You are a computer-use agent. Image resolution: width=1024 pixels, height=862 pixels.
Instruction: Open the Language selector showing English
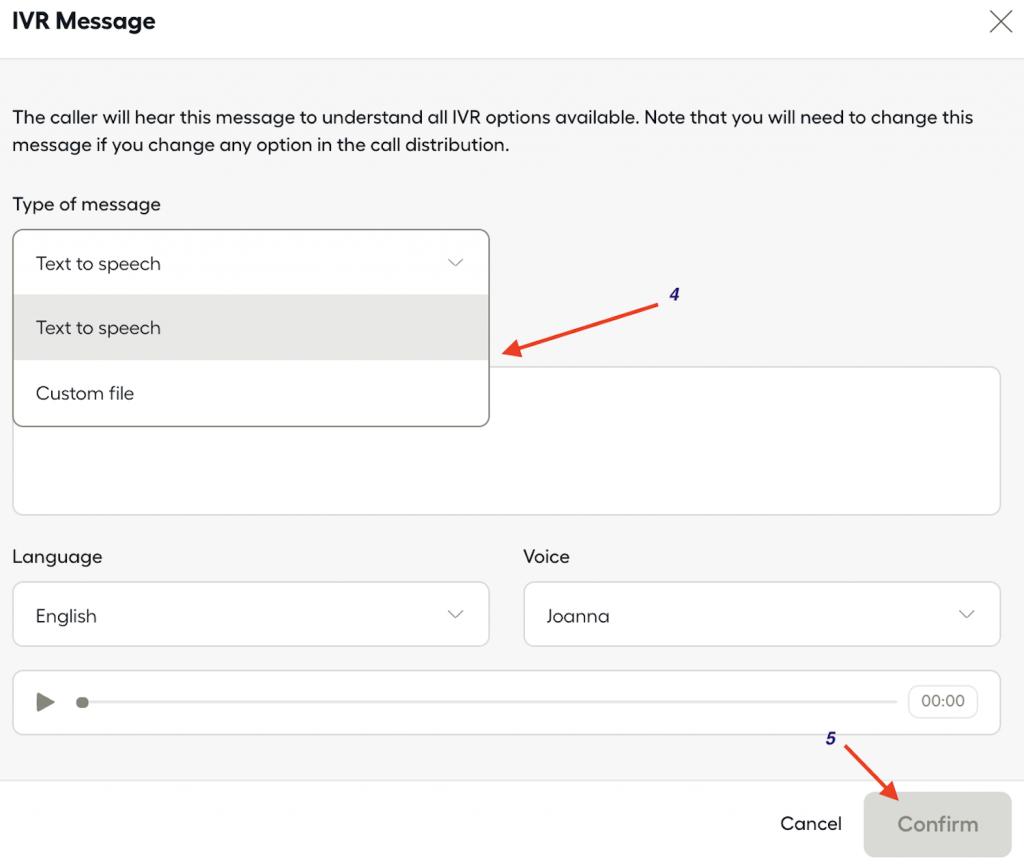click(x=251, y=614)
